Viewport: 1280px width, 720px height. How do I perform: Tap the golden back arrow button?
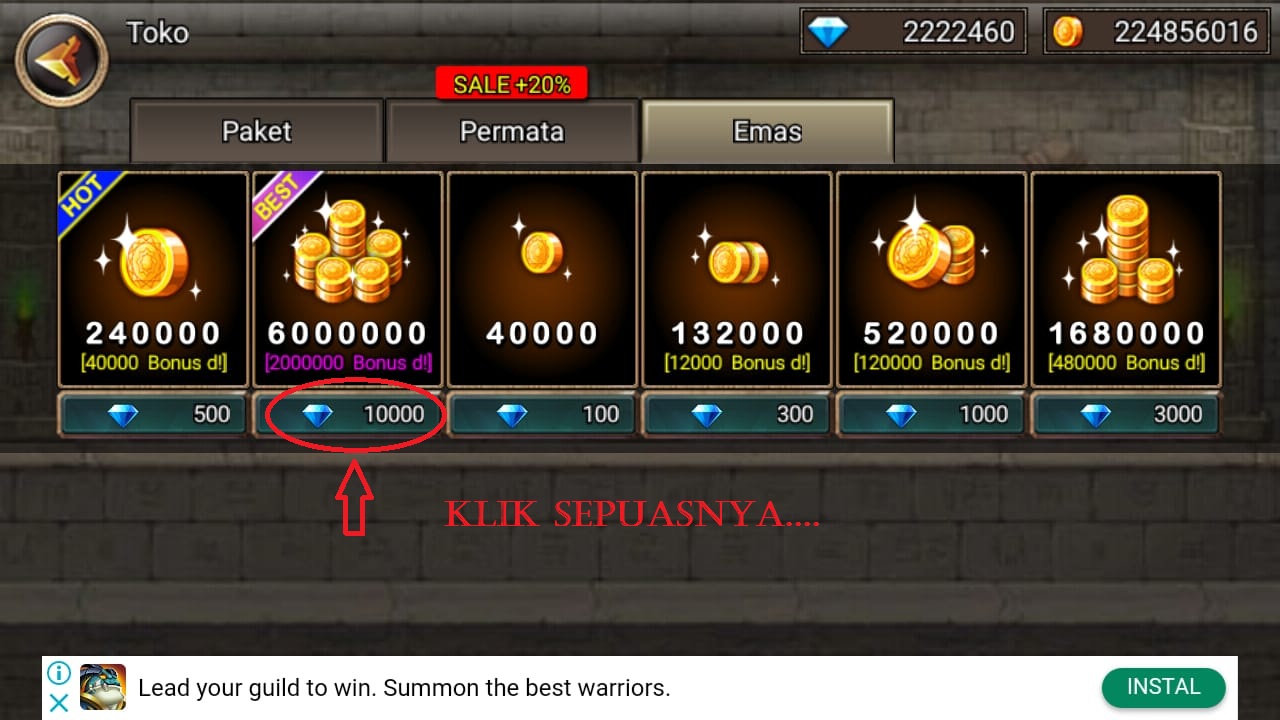tap(62, 59)
